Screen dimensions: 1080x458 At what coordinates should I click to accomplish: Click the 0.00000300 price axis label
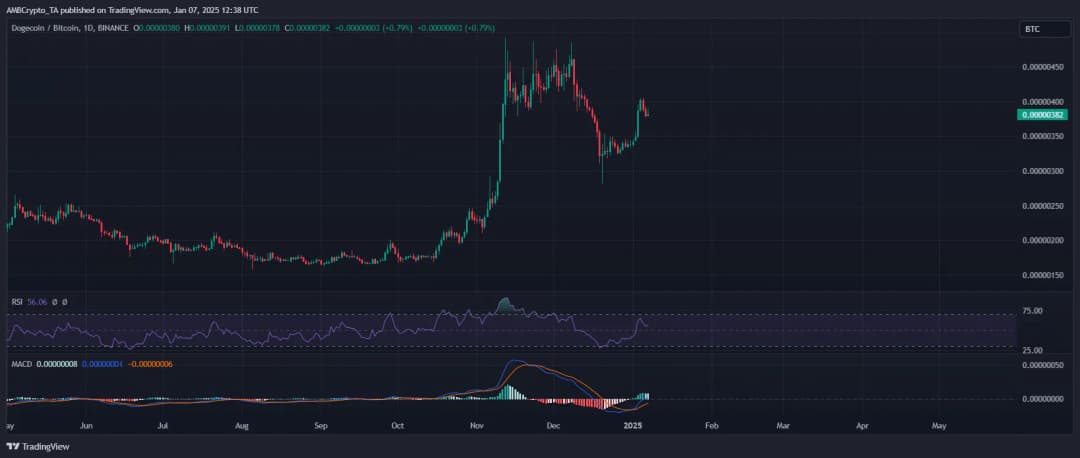1044,171
